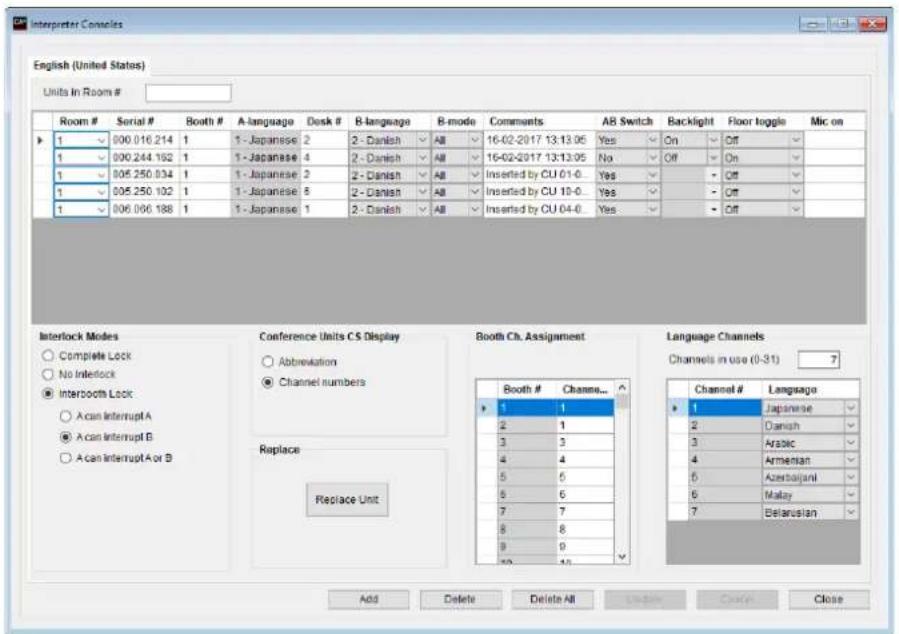Open Arabic language channel dropdown
This screenshot has width=899, height=634.
(851, 443)
